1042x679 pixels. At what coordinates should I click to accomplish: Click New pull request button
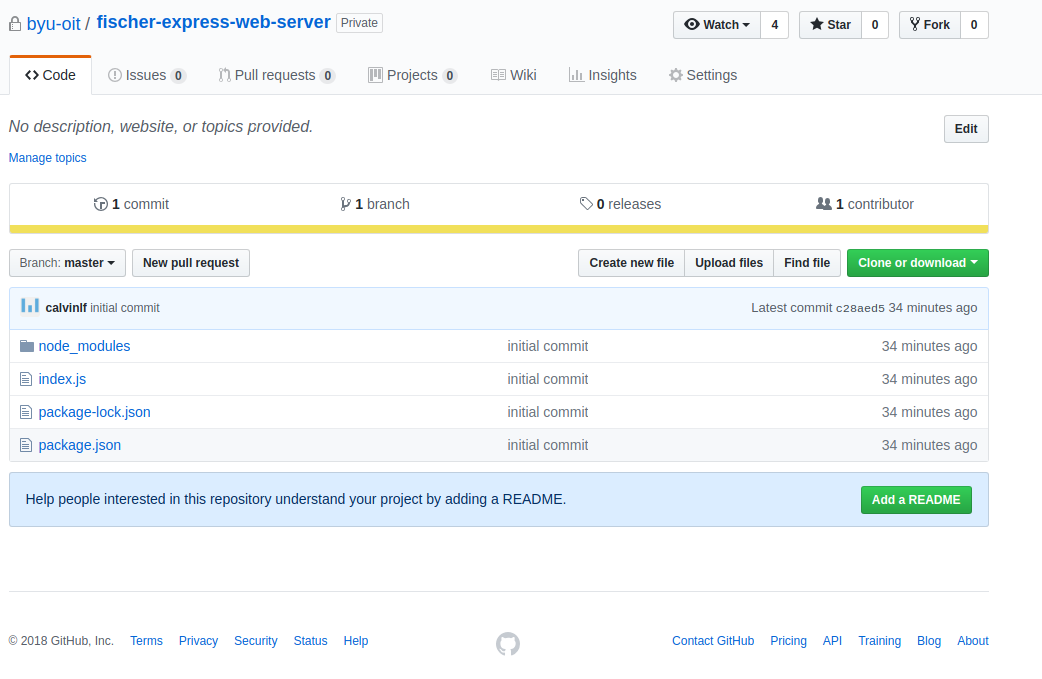coord(191,263)
